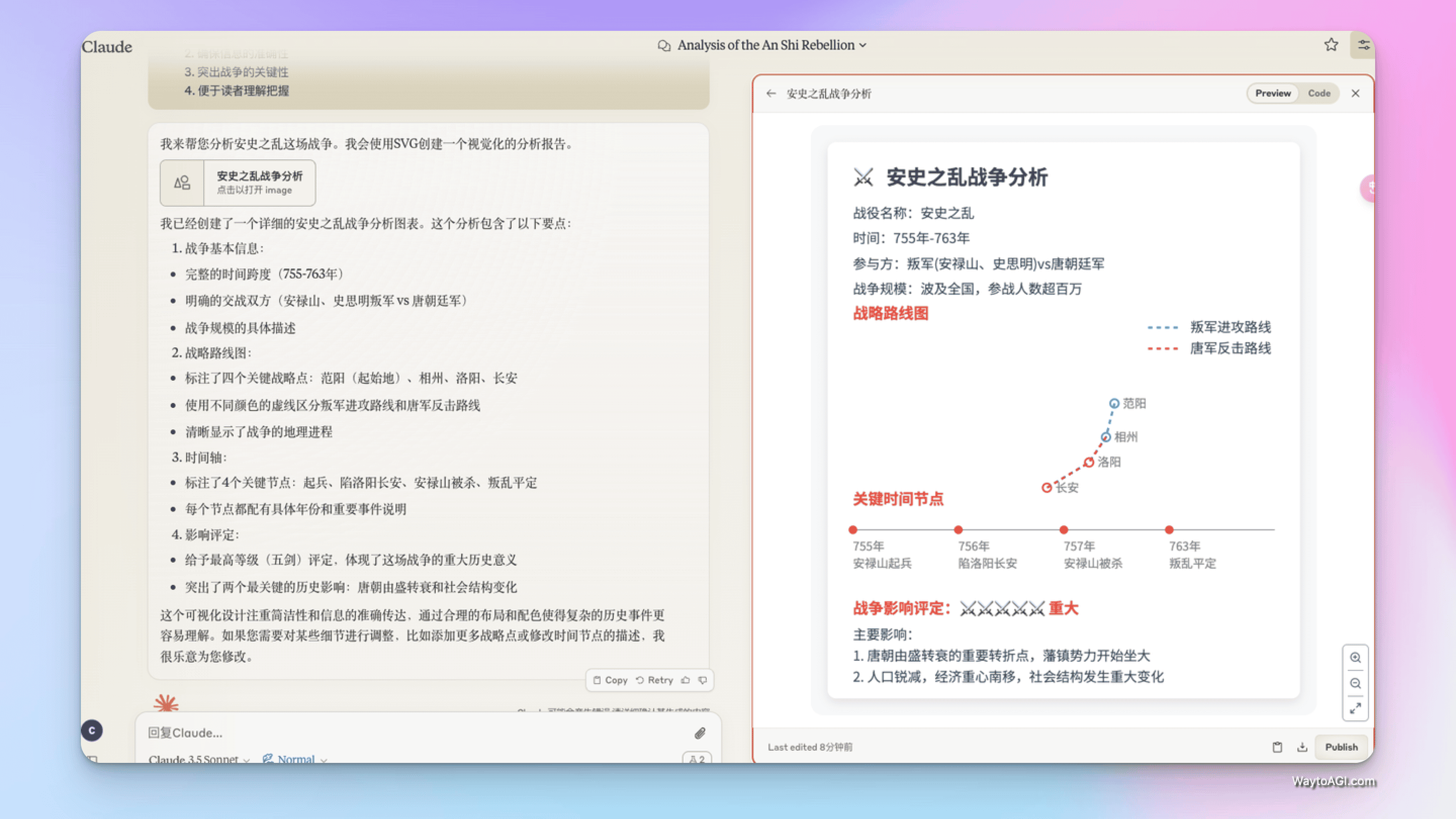Viewport: 1456px width, 819px height.
Task: Zoom out of the artifact preview
Action: (1355, 684)
